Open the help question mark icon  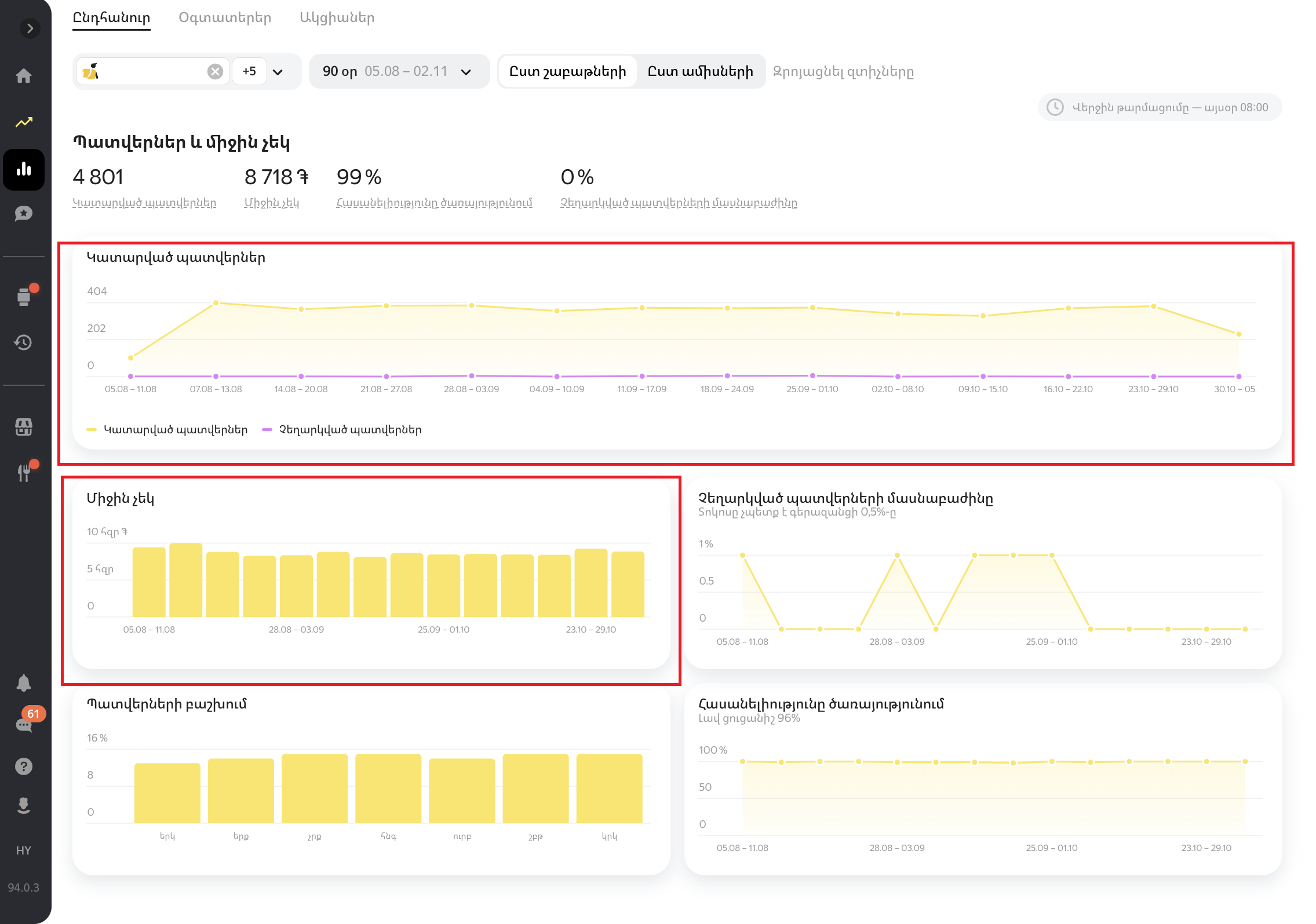point(24,766)
